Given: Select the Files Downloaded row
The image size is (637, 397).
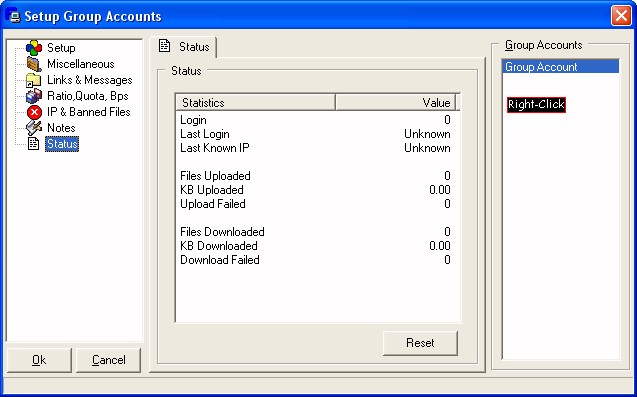Looking at the screenshot, I should [315, 232].
